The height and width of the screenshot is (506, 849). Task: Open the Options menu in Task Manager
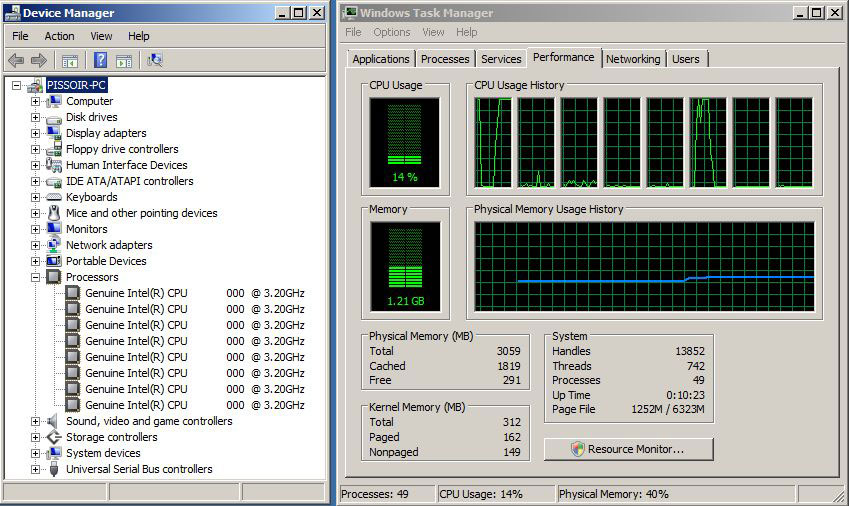391,32
